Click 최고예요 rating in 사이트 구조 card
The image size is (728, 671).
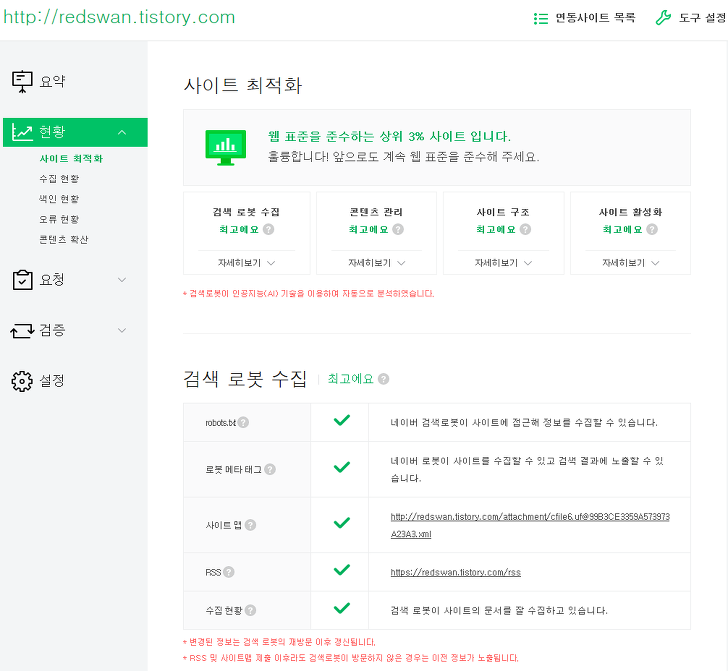tap(495, 229)
